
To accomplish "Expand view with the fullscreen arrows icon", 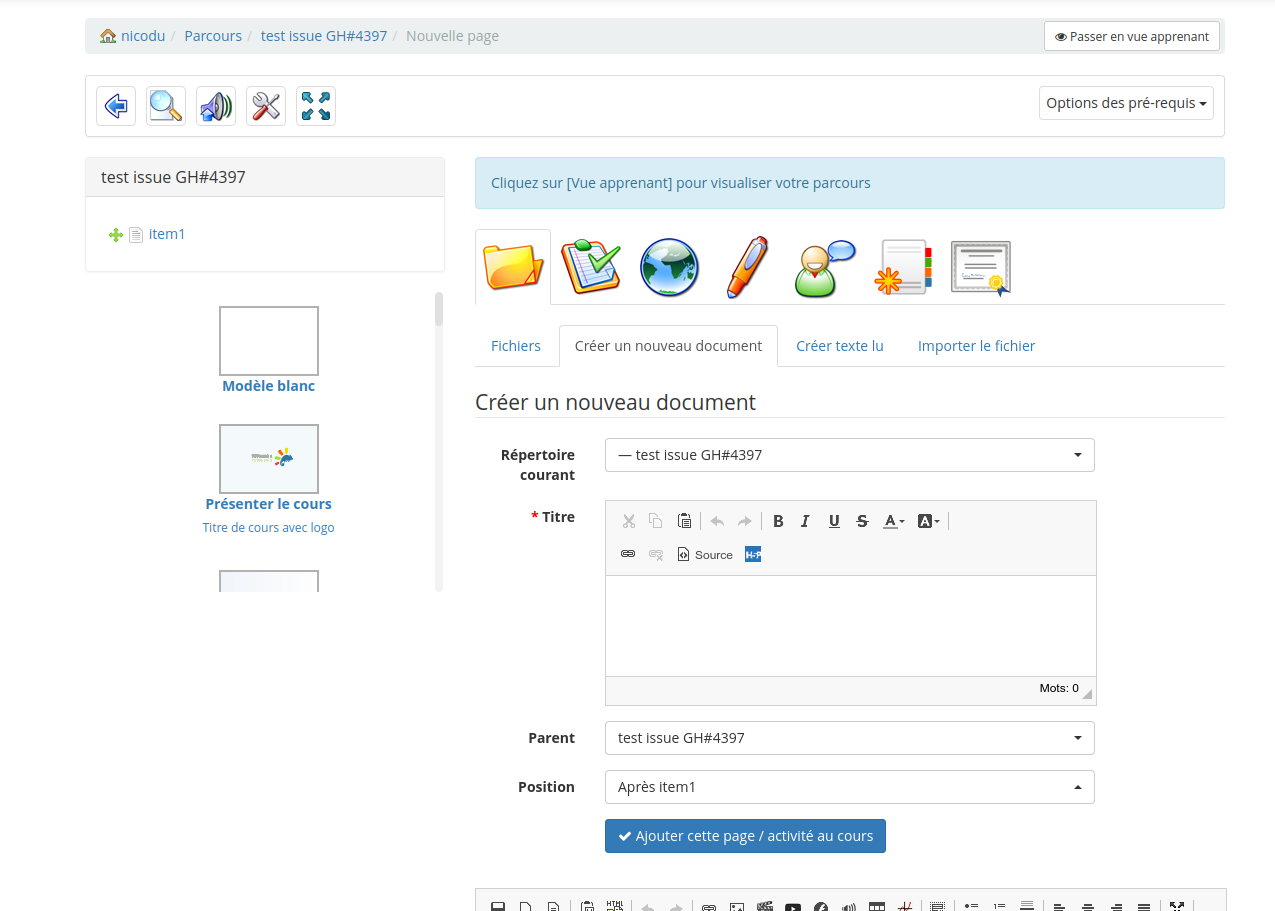I will (315, 105).
